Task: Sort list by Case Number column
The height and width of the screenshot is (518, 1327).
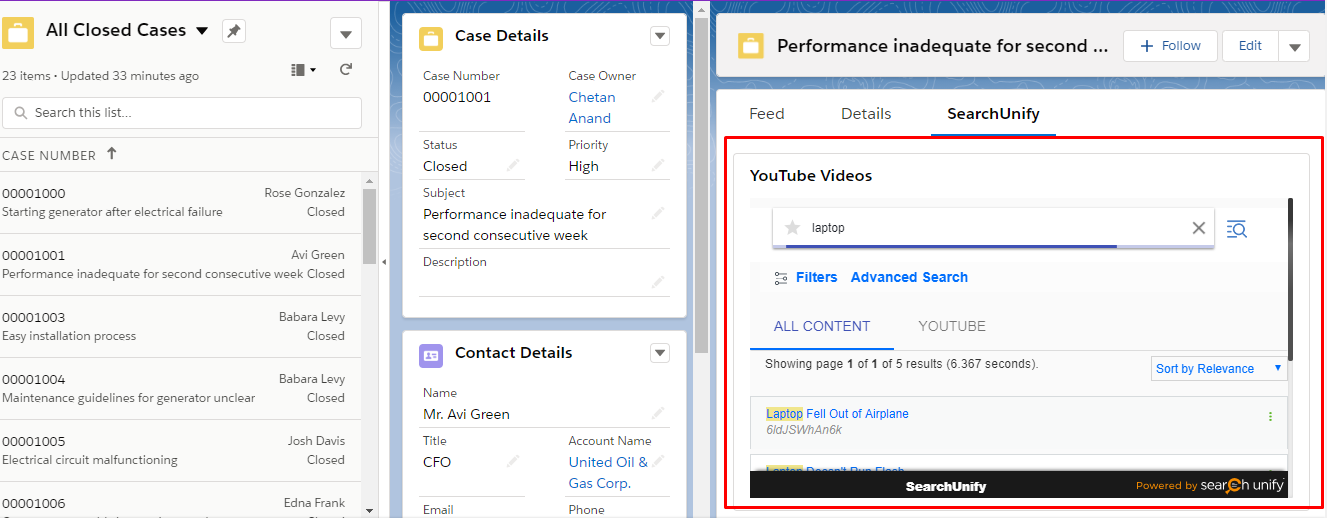Action: [x=50, y=155]
